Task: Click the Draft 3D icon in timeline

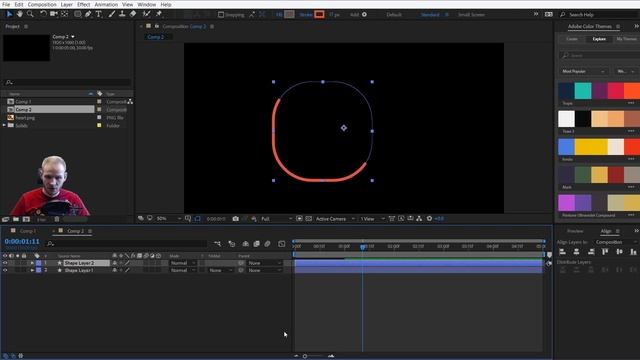Action: click(x=232, y=244)
